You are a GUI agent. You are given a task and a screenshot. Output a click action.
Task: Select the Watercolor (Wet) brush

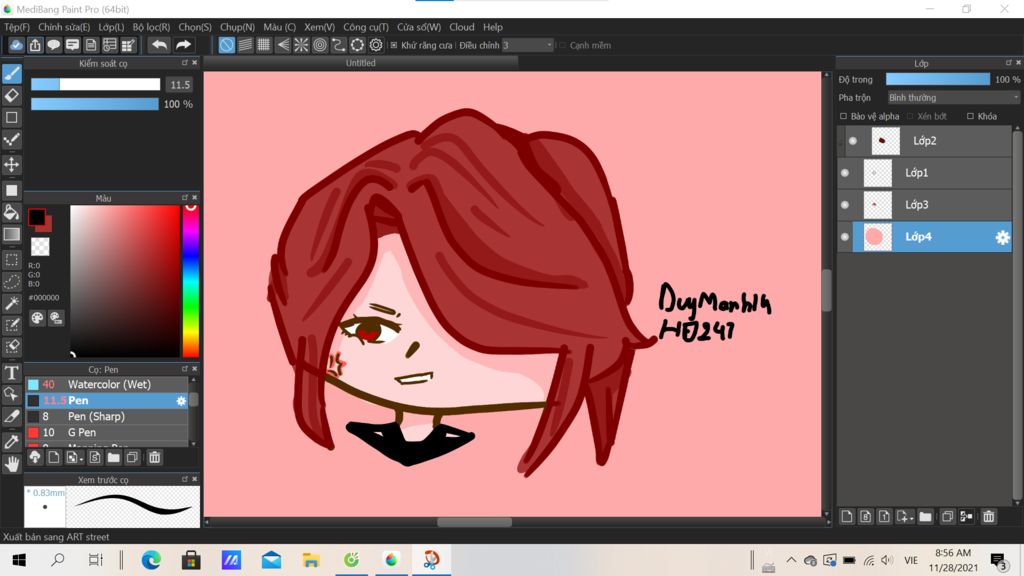(107, 385)
